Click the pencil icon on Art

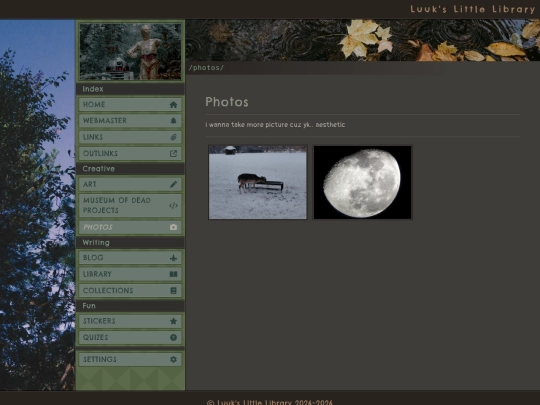(173, 184)
